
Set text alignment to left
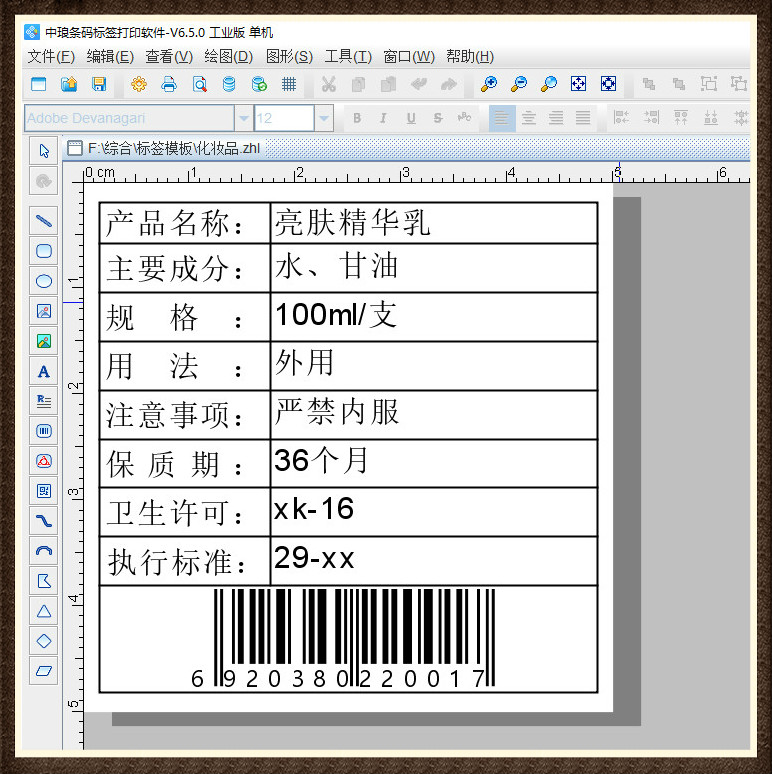pyautogui.click(x=502, y=118)
